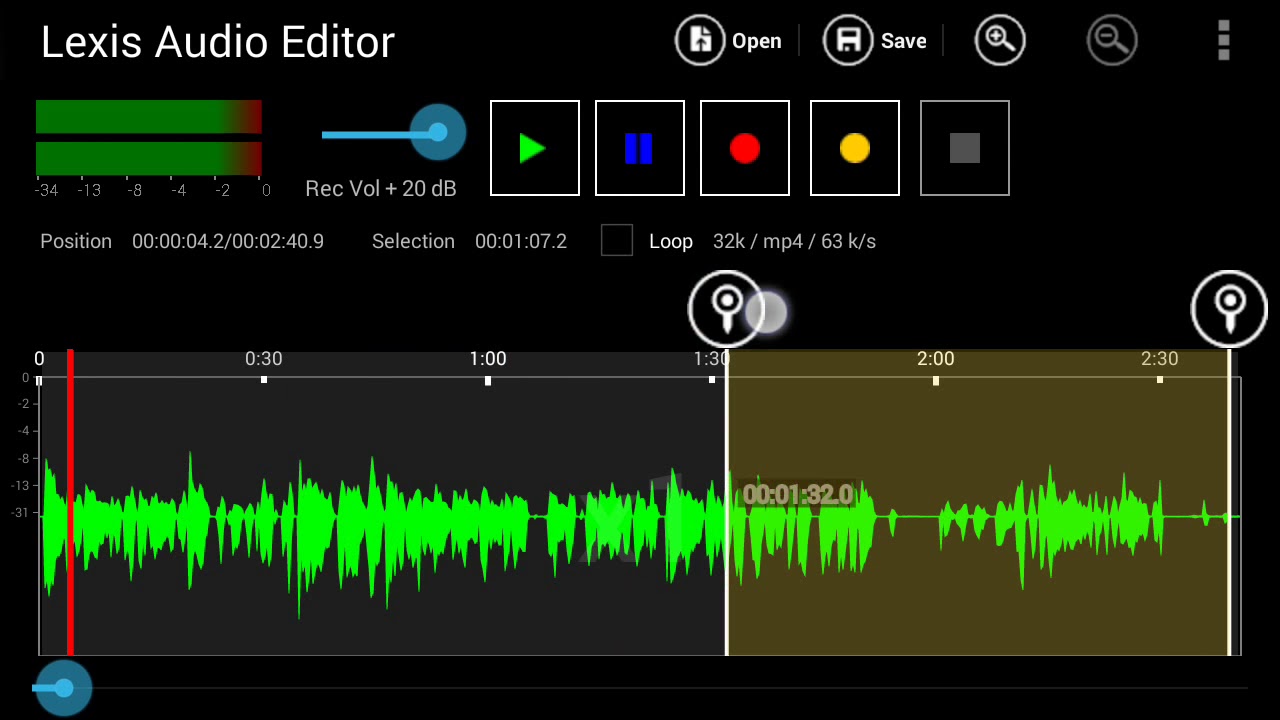Open an audio file with Open icon
1280x720 pixels.
point(700,41)
